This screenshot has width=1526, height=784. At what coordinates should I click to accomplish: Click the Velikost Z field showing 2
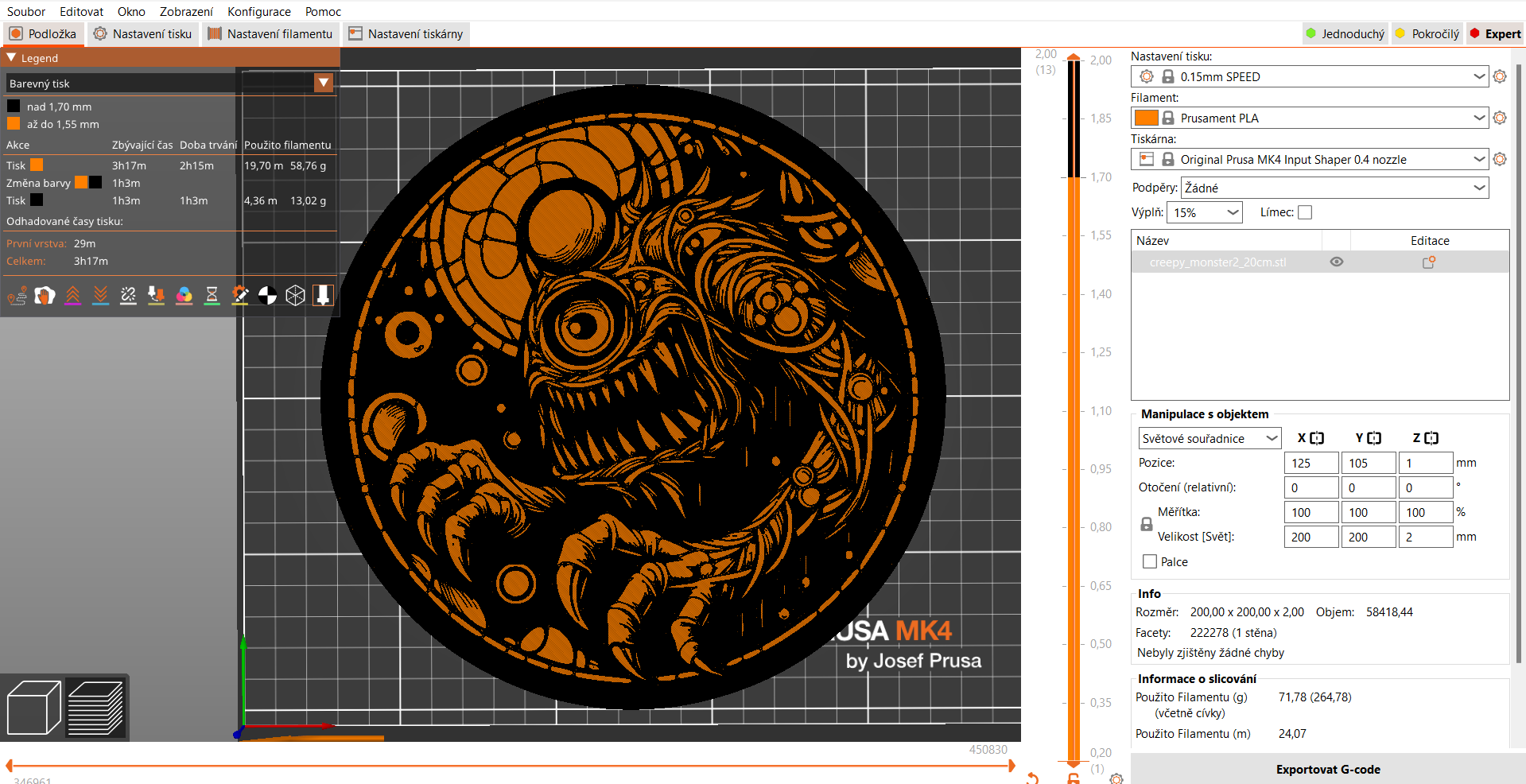pyautogui.click(x=1426, y=537)
